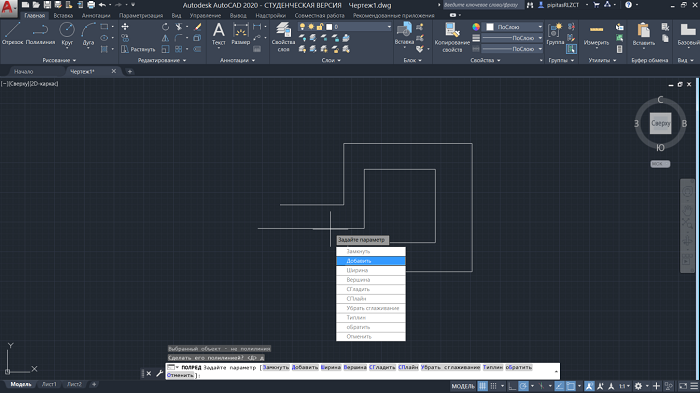Screen dimensions: 700x393
Task: Select the Текст text tool
Action: [219, 34]
